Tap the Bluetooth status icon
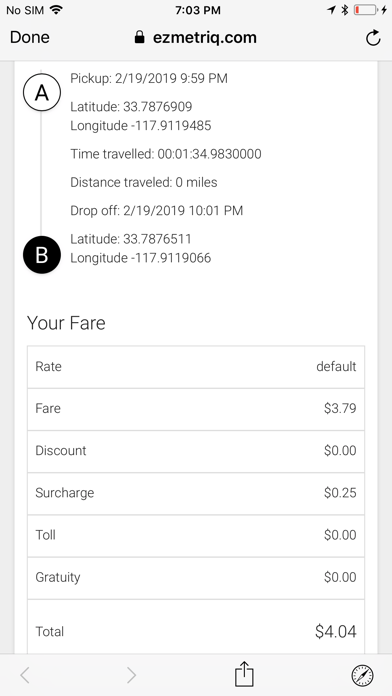Viewport: 392px width, 696px height. point(344,10)
